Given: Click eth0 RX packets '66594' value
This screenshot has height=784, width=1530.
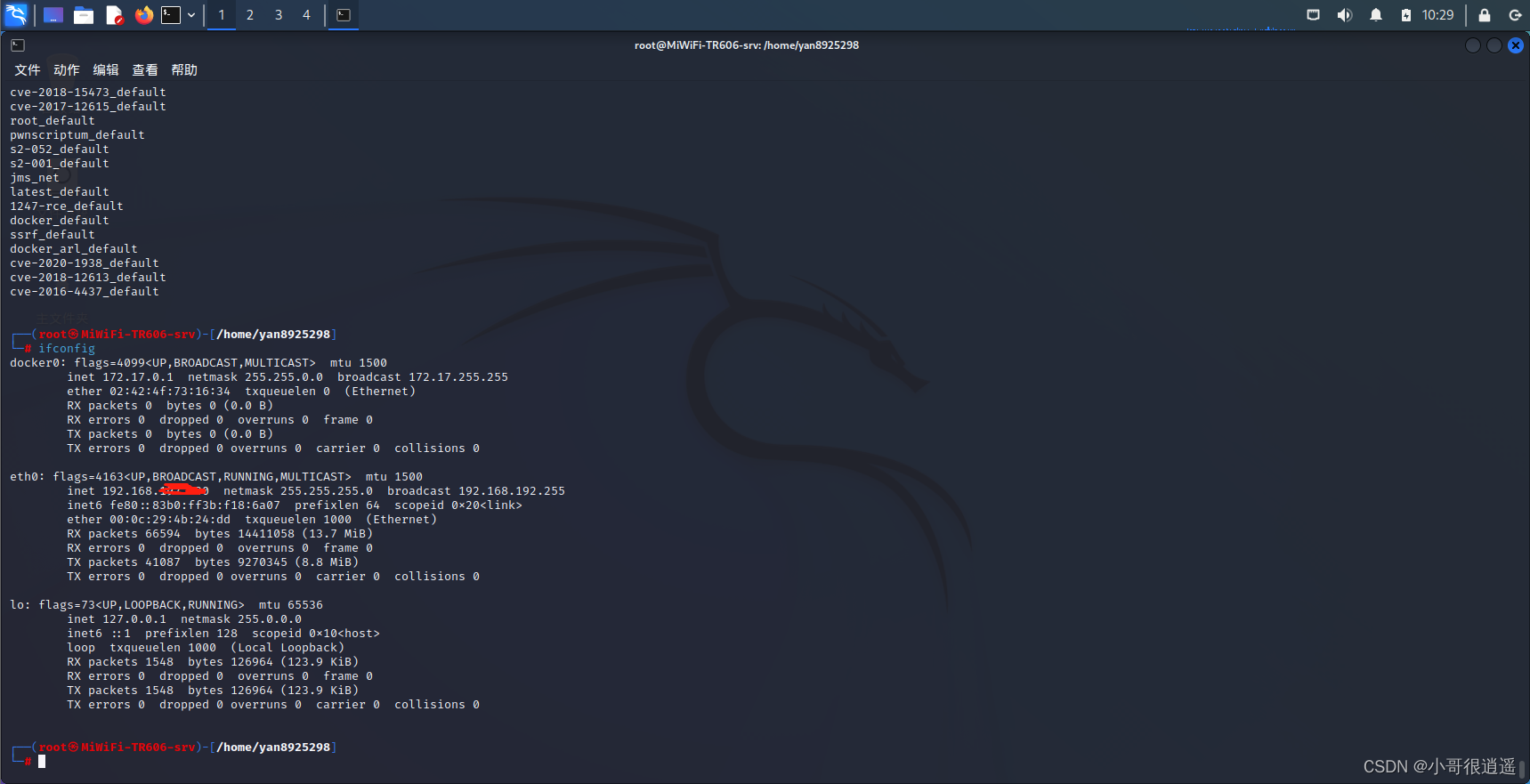Looking at the screenshot, I should coord(163,534).
